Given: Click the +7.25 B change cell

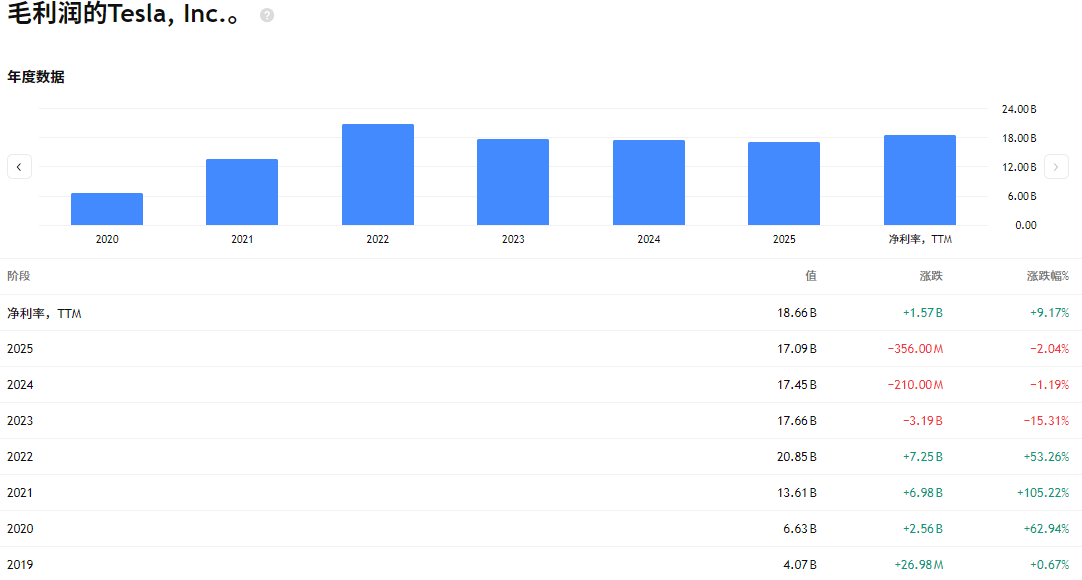Looking at the screenshot, I should click(923, 457).
